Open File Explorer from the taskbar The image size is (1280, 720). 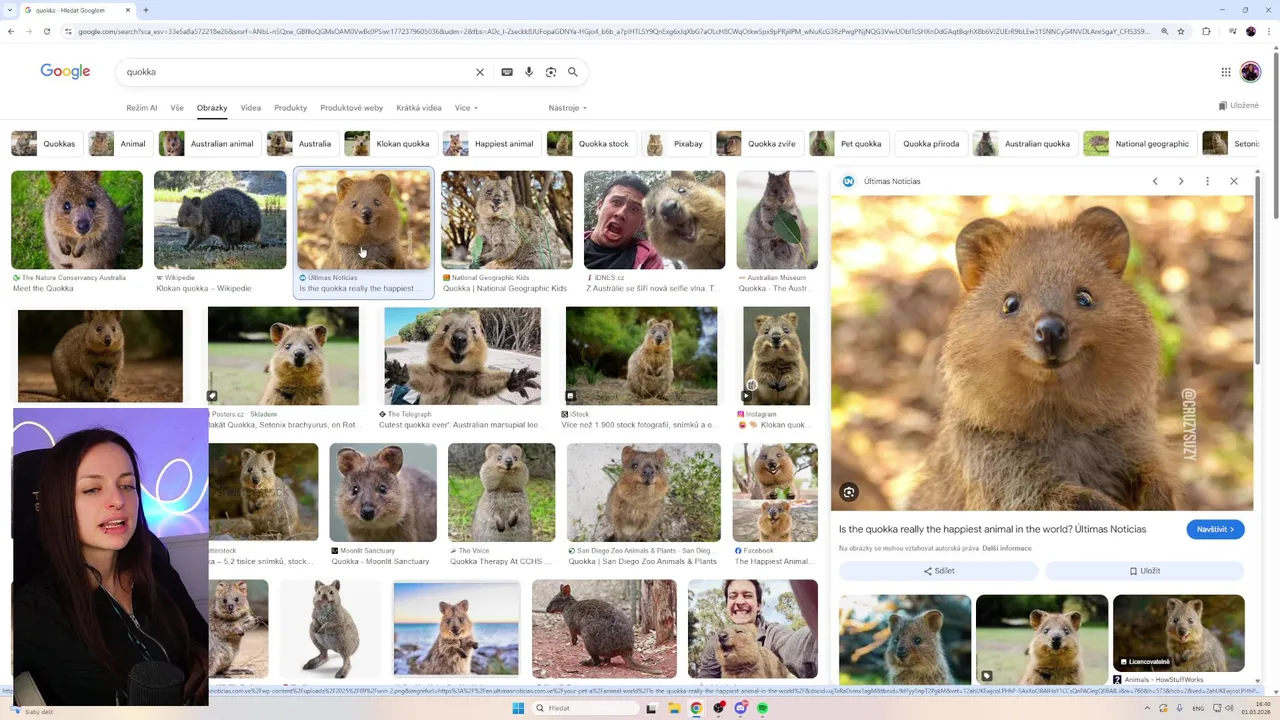point(674,708)
